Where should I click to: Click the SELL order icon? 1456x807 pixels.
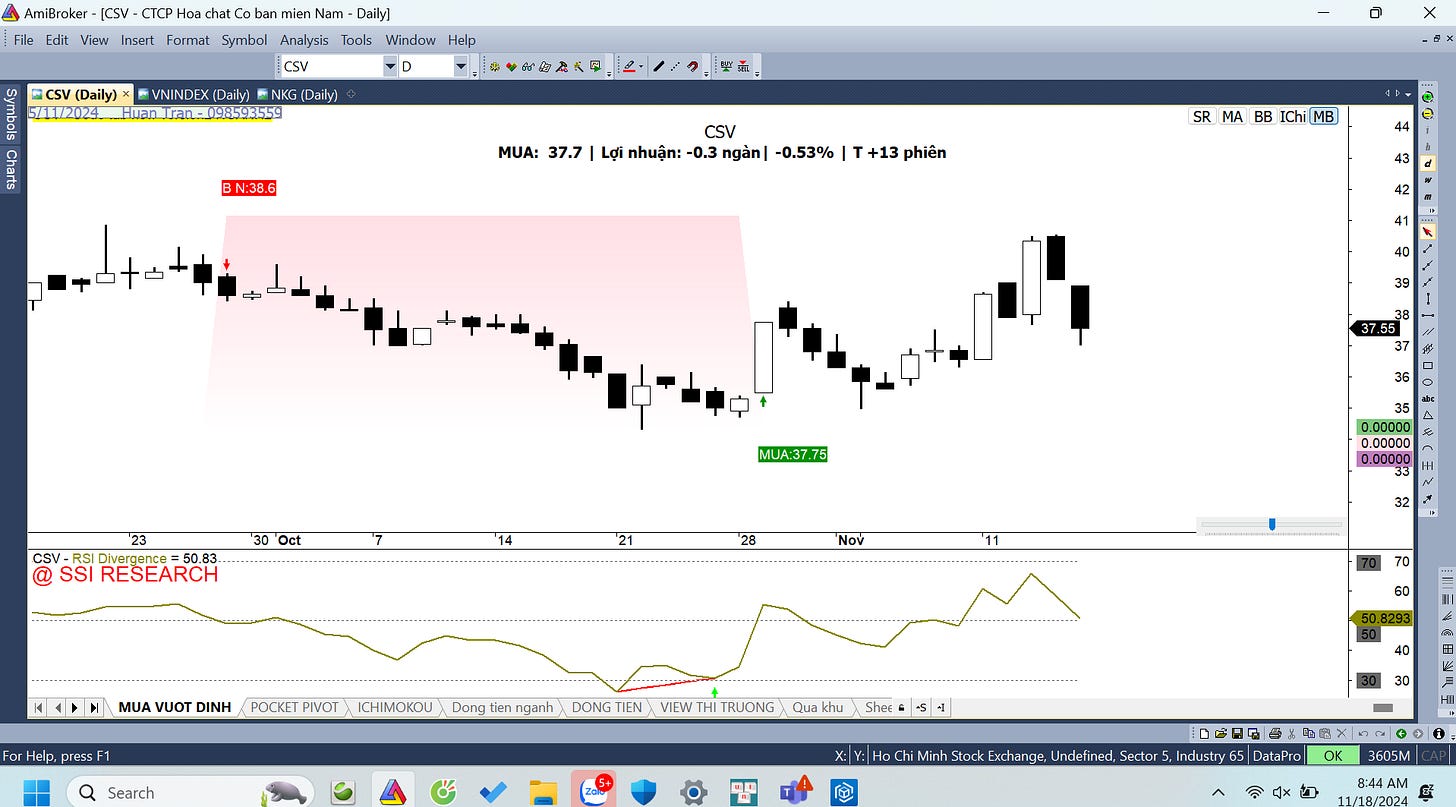(744, 67)
